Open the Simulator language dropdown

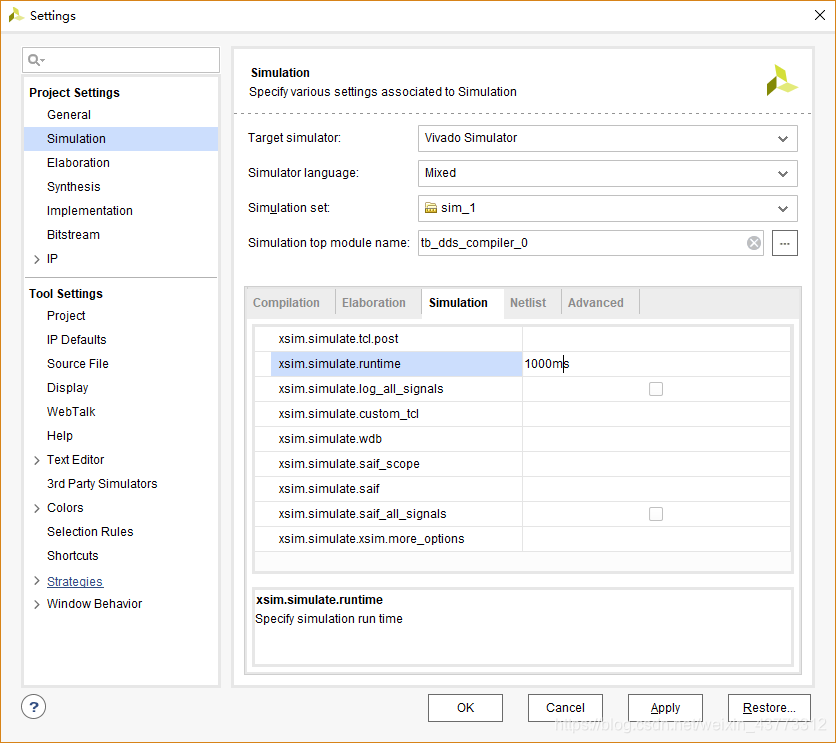tap(607, 173)
